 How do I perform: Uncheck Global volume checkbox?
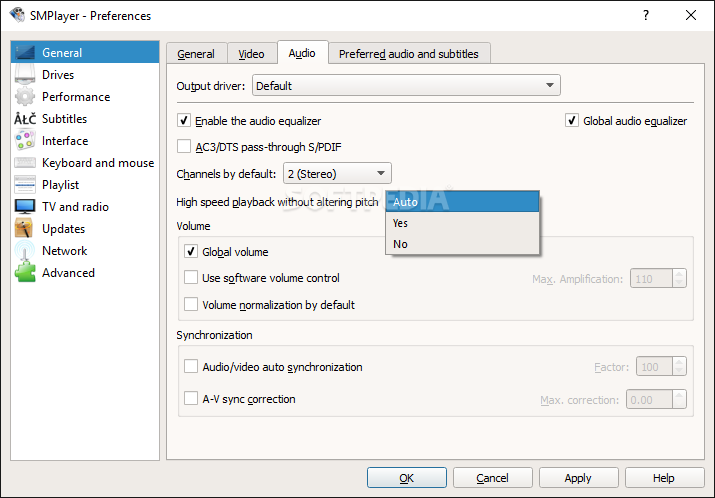coord(191,251)
